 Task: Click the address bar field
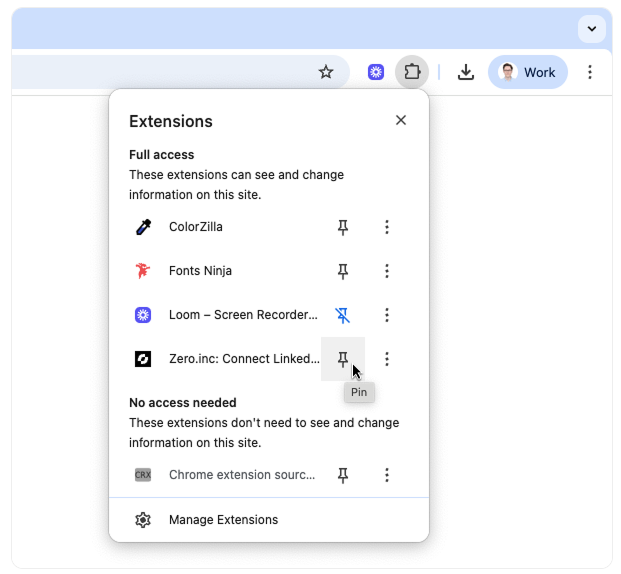pos(180,72)
